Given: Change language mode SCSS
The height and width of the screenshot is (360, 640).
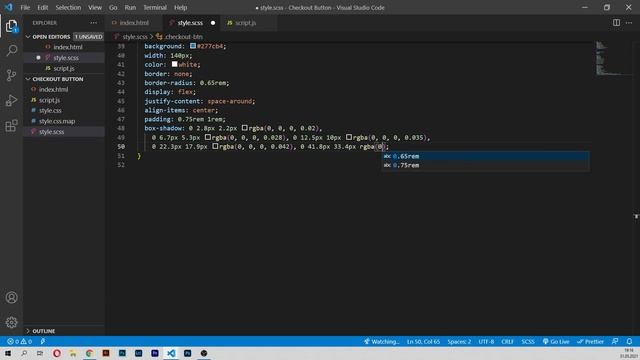Looking at the screenshot, I should point(528,341).
